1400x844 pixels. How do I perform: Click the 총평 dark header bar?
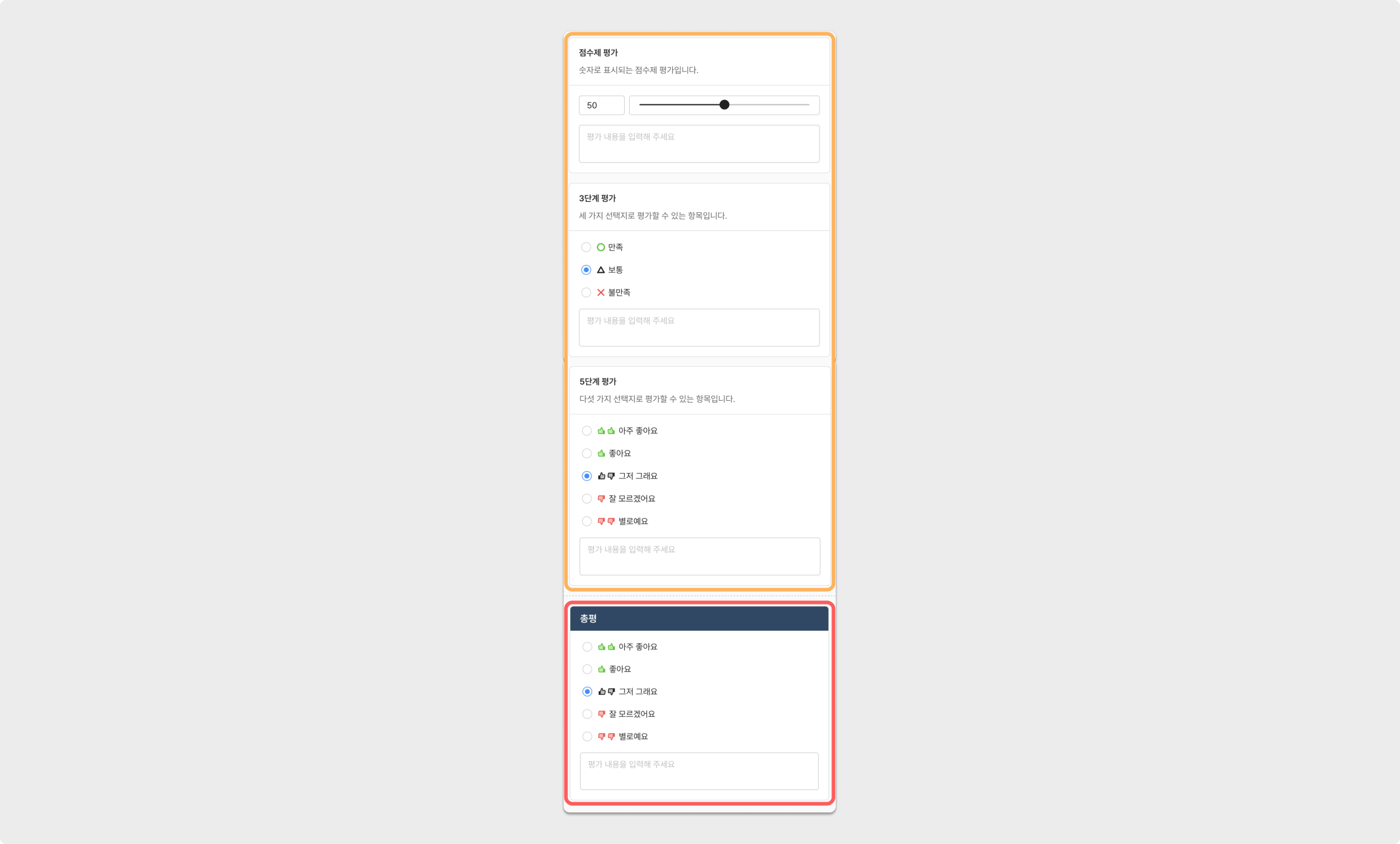pos(699,618)
